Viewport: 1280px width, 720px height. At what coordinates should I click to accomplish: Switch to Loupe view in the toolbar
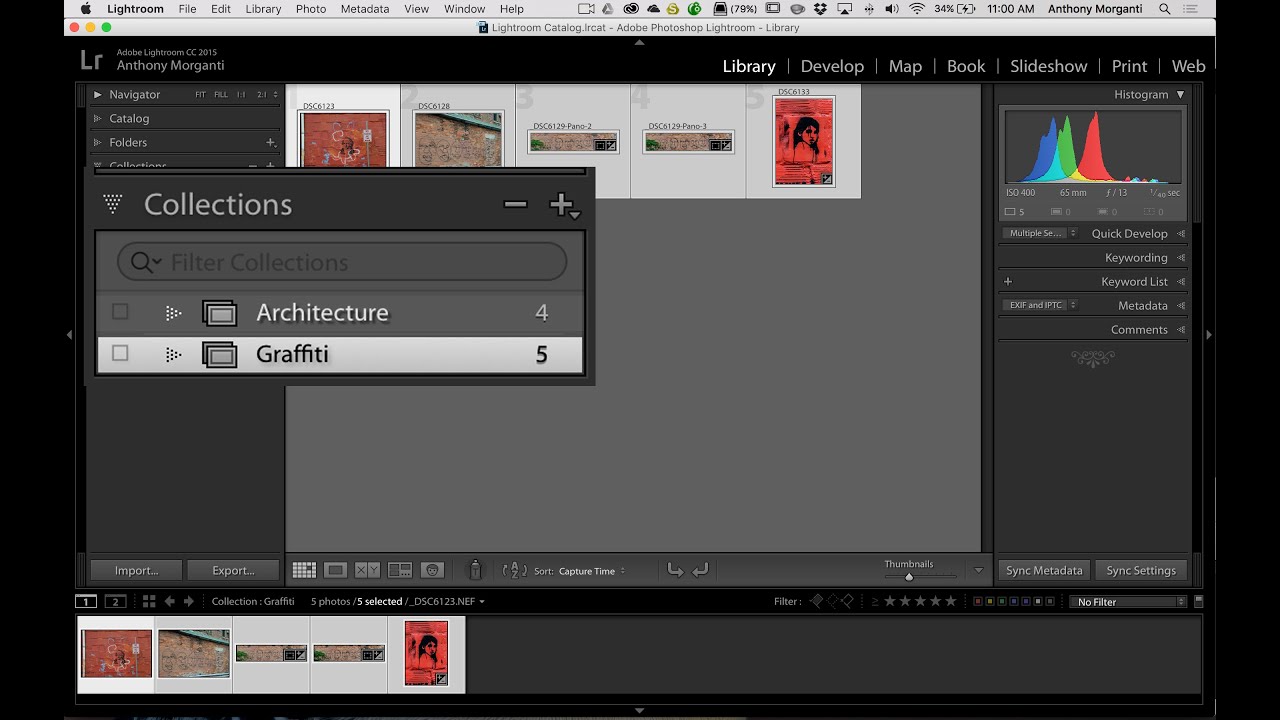click(x=336, y=570)
